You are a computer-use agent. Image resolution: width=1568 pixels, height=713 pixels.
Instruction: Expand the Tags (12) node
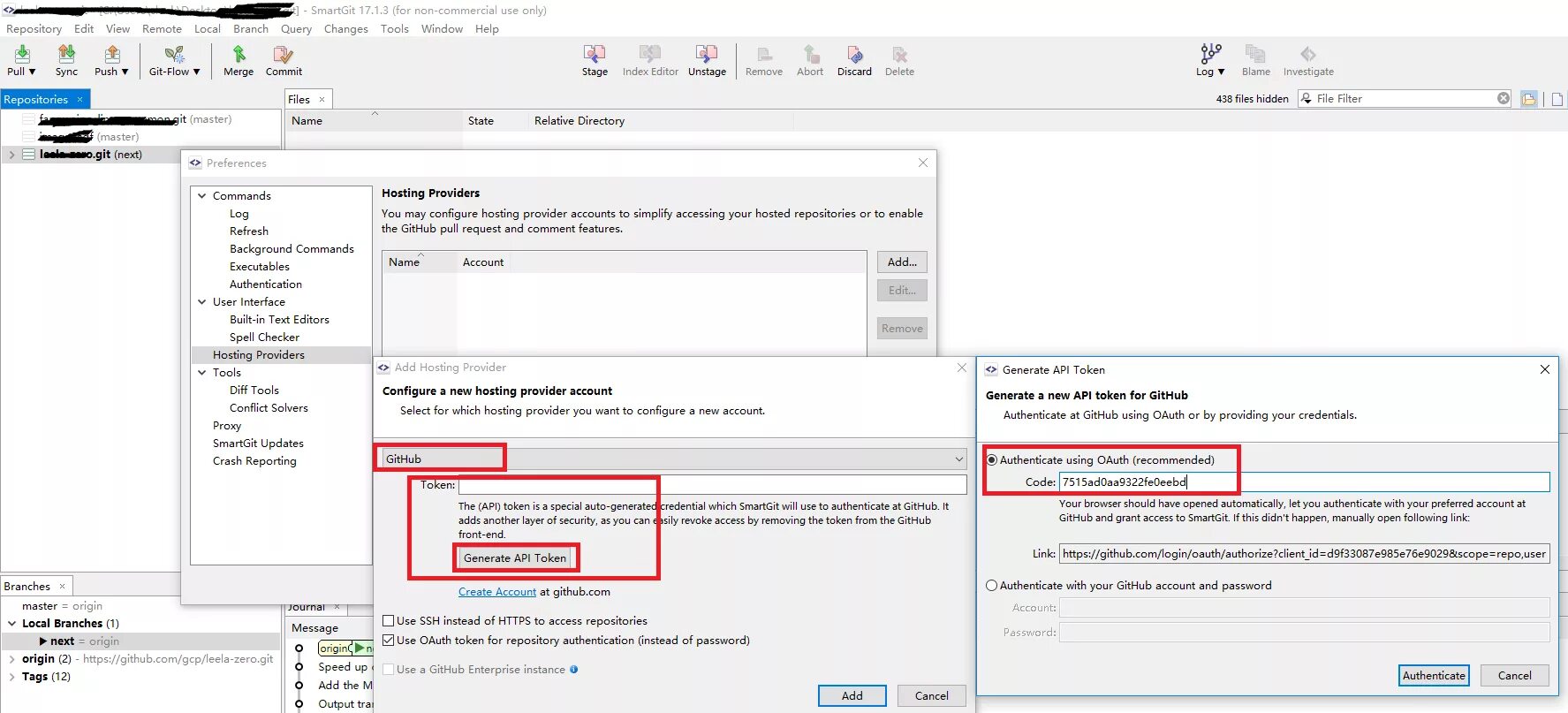pyautogui.click(x=11, y=676)
